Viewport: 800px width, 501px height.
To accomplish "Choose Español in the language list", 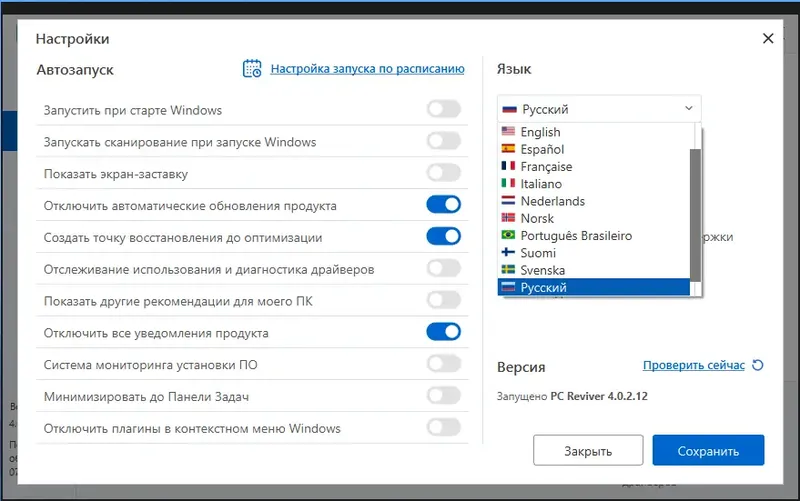I will (x=594, y=149).
